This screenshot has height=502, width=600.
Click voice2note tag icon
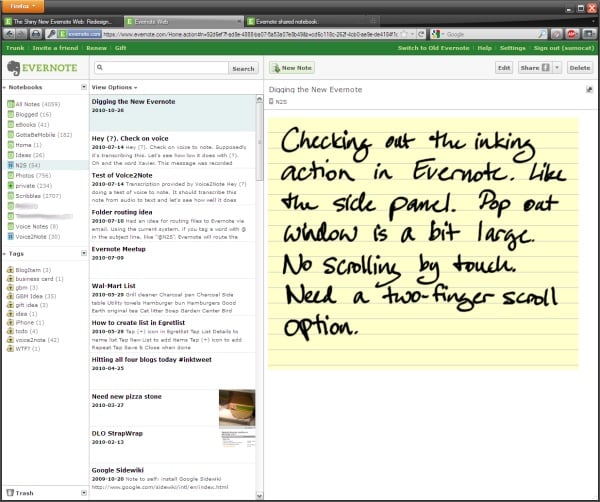pos(10,340)
